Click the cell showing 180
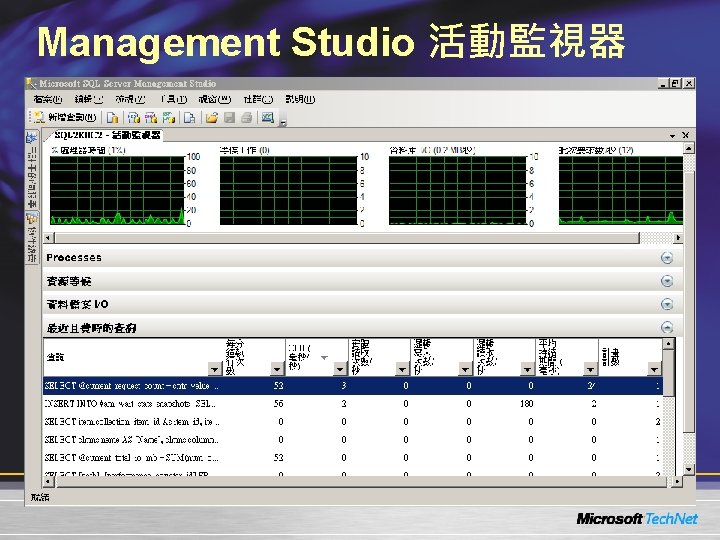The image size is (720, 540). coord(526,404)
